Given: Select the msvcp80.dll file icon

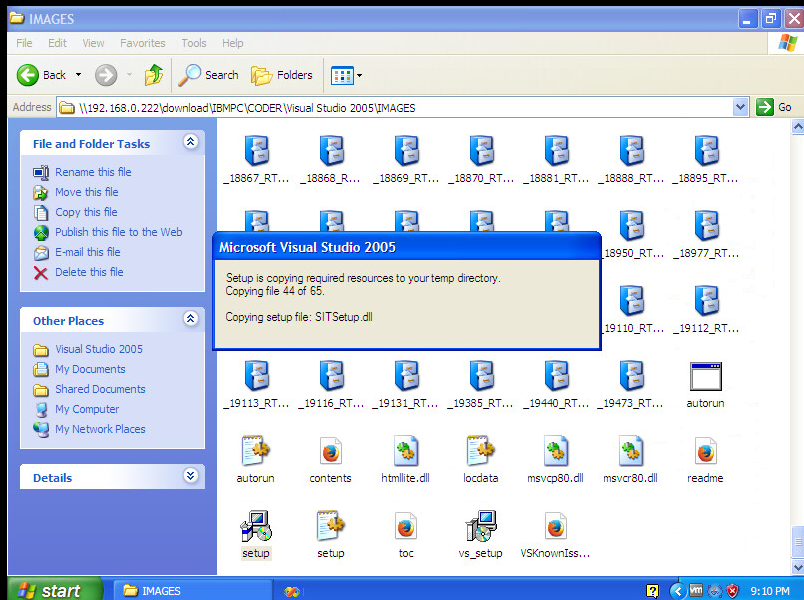Looking at the screenshot, I should pyautogui.click(x=556, y=452).
